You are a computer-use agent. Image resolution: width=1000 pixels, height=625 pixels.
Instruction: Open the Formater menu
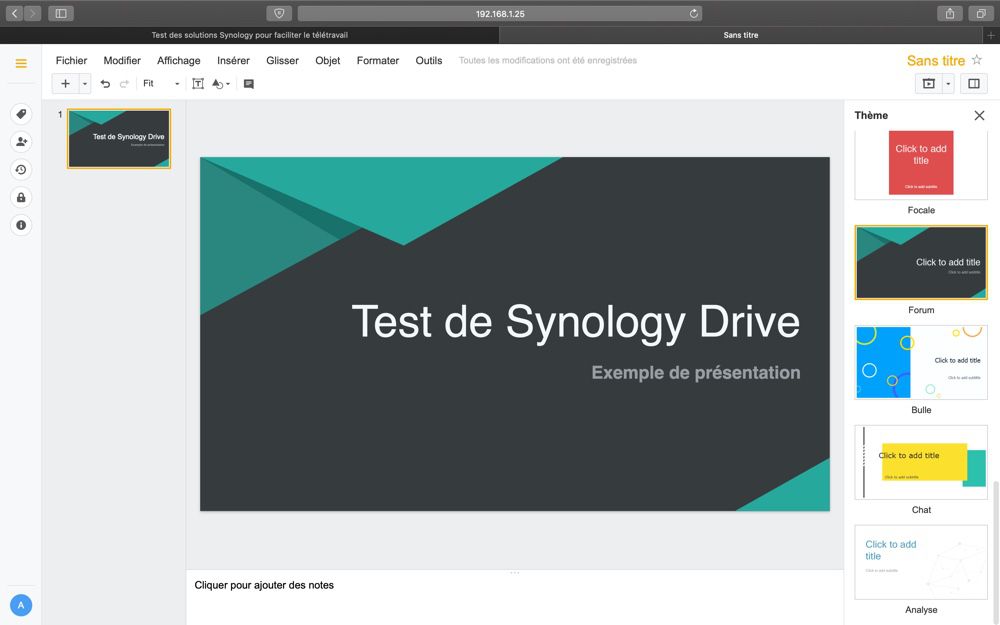coord(378,61)
